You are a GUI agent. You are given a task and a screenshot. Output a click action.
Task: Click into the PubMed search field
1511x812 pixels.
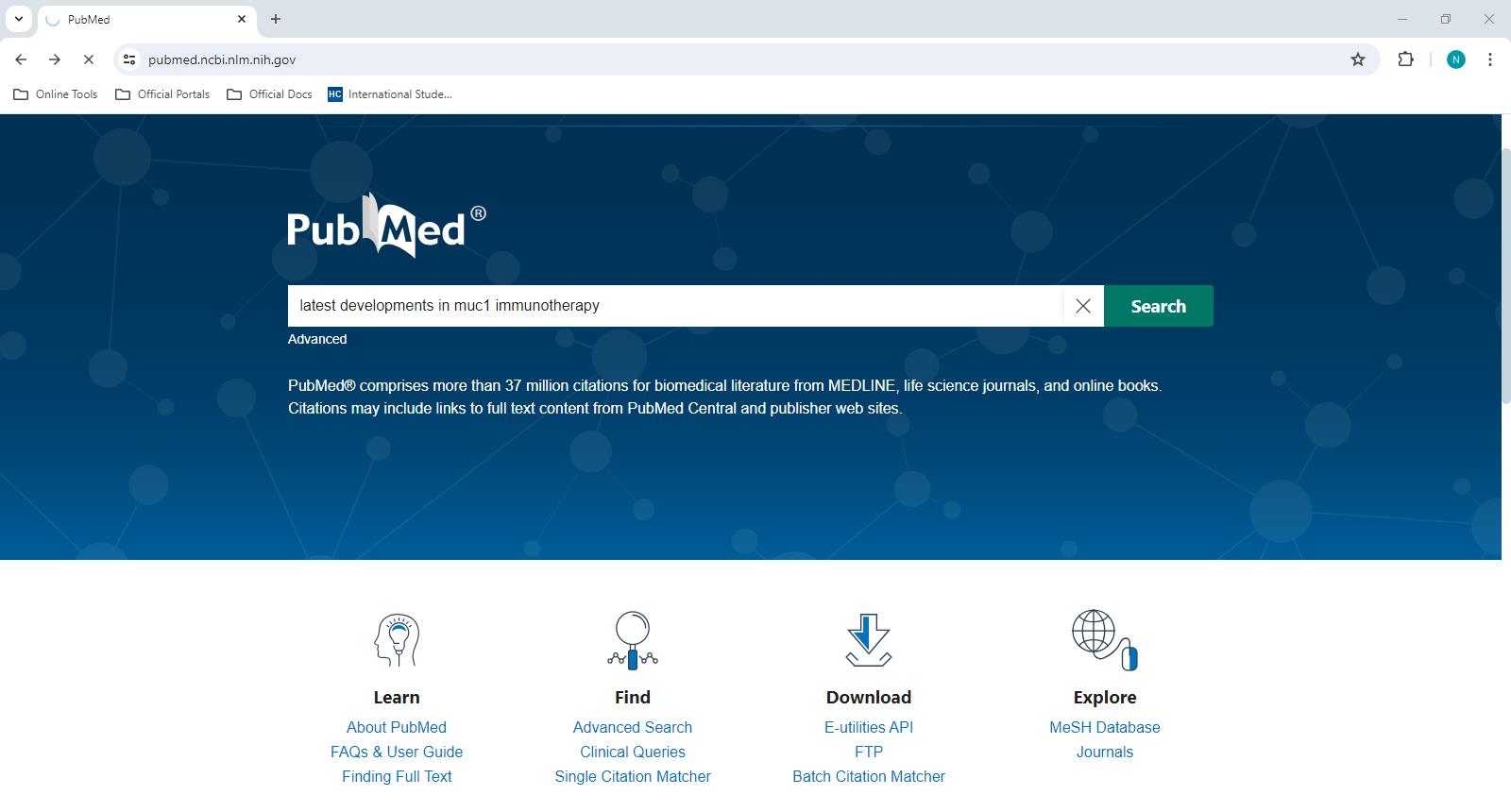click(x=675, y=306)
